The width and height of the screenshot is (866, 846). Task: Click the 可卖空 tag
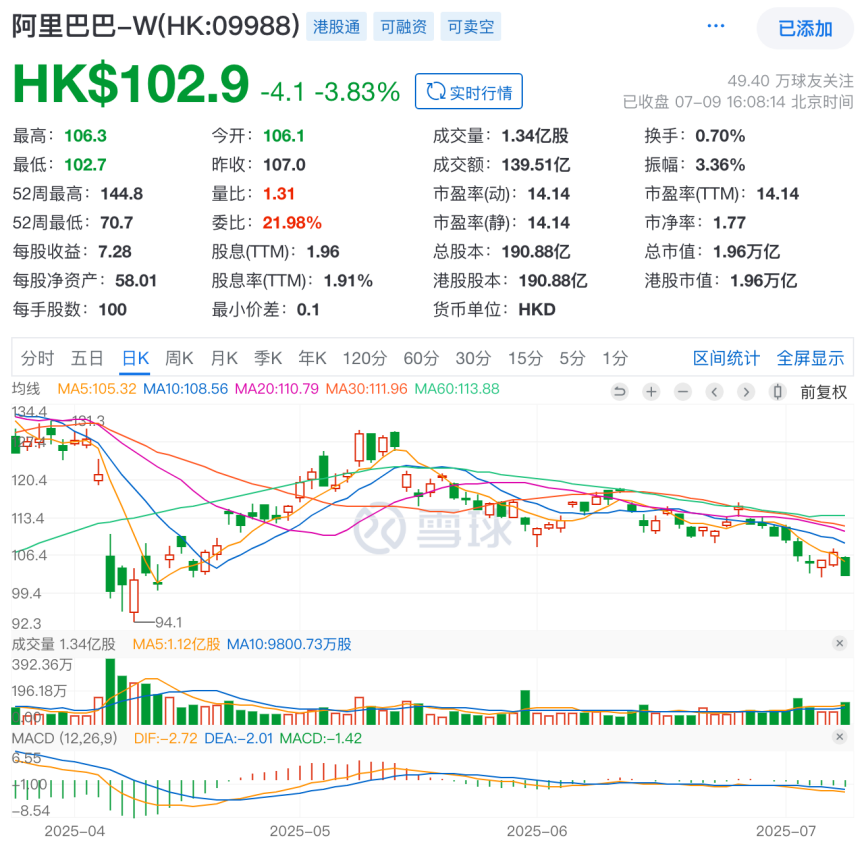pos(471,27)
